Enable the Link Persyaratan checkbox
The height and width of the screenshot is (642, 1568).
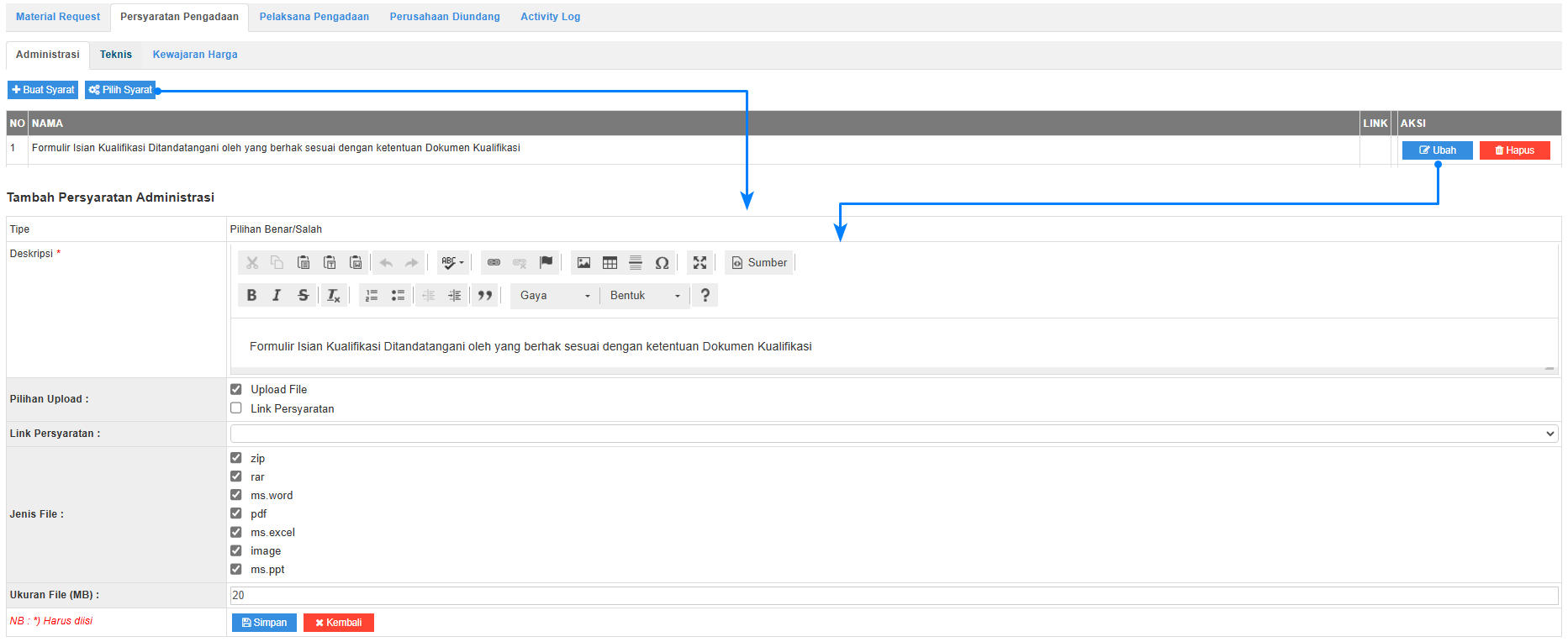click(x=236, y=408)
